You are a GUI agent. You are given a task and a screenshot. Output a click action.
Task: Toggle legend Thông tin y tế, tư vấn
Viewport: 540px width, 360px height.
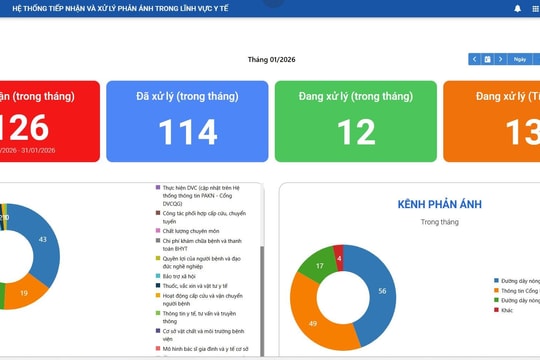[x=196, y=317]
